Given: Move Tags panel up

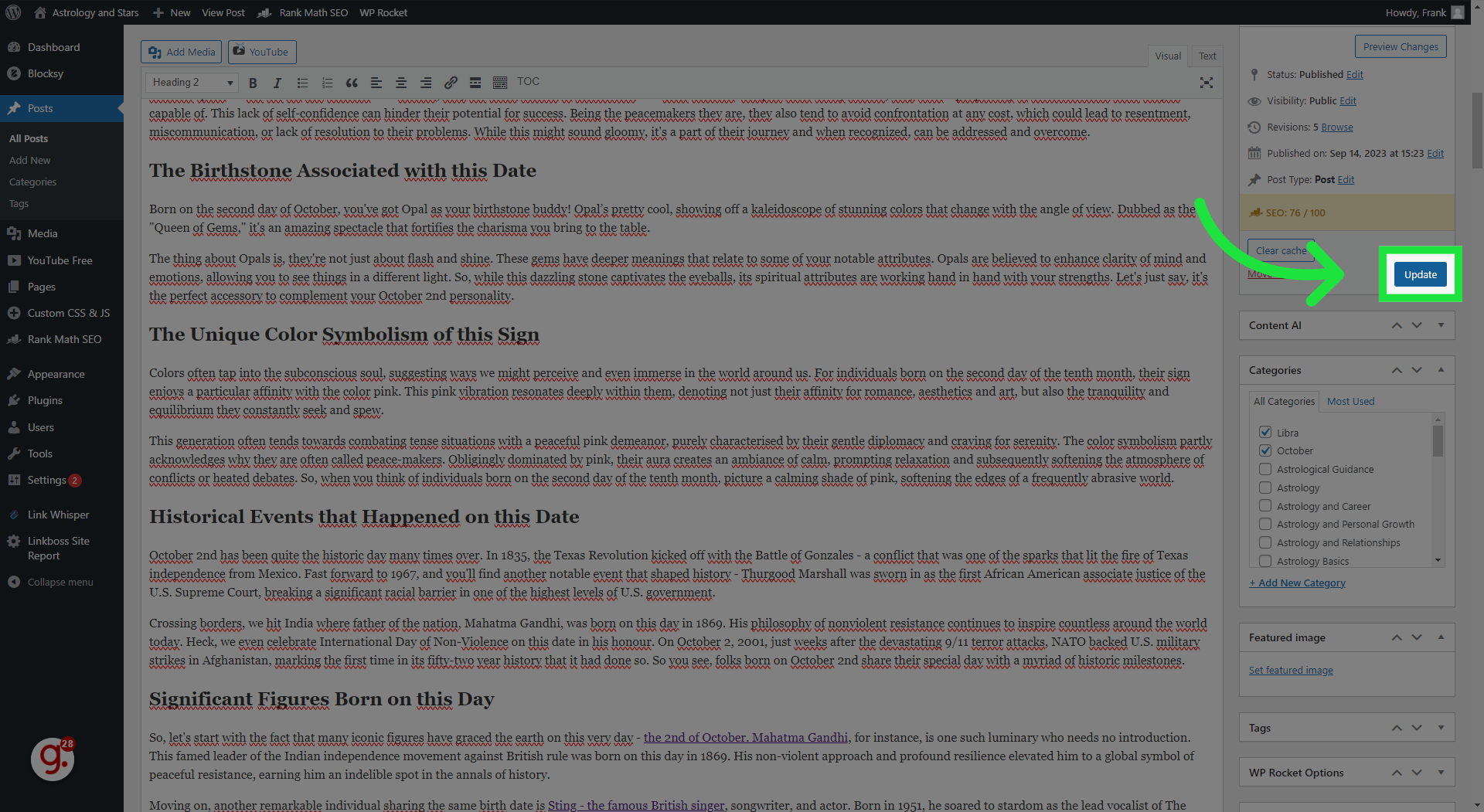Looking at the screenshot, I should pyautogui.click(x=1397, y=728).
